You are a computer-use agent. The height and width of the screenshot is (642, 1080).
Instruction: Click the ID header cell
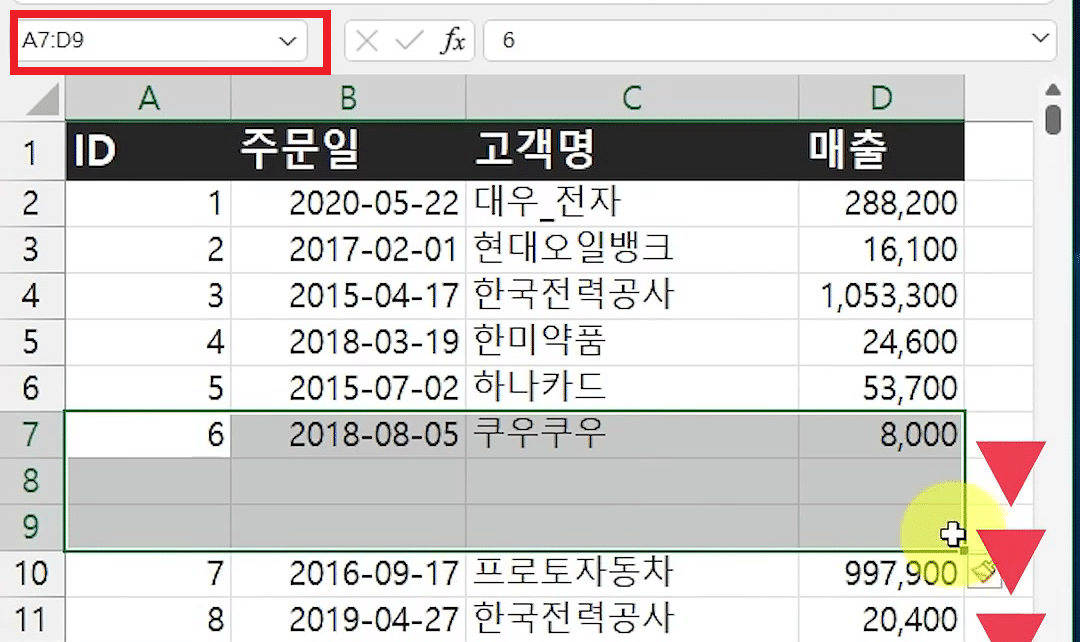point(148,152)
